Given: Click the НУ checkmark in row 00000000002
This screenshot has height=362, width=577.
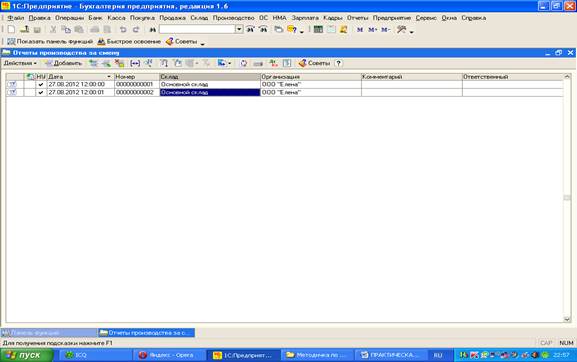Looking at the screenshot, I should point(40,93).
